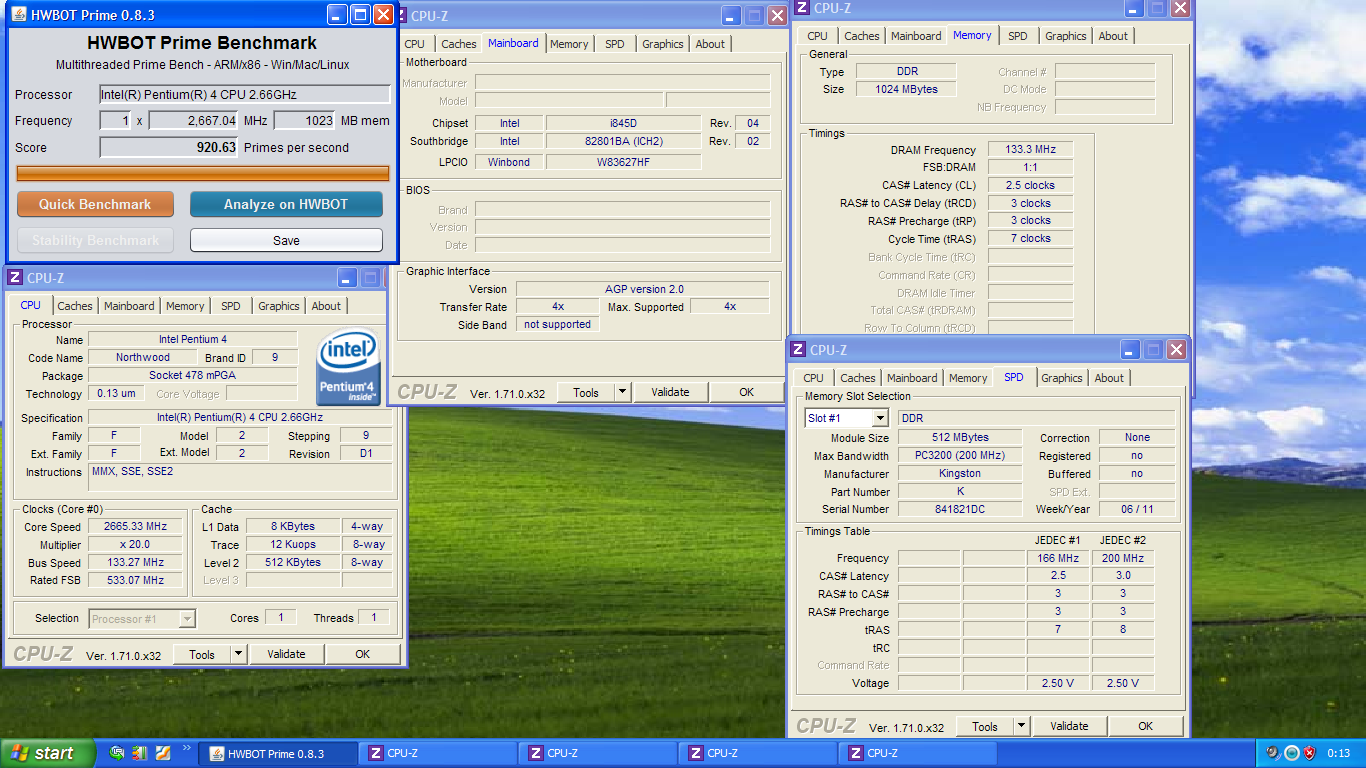The height and width of the screenshot is (768, 1366).
Task: Click the 82801BA (ICH2) southbridge value
Action: pos(624,141)
